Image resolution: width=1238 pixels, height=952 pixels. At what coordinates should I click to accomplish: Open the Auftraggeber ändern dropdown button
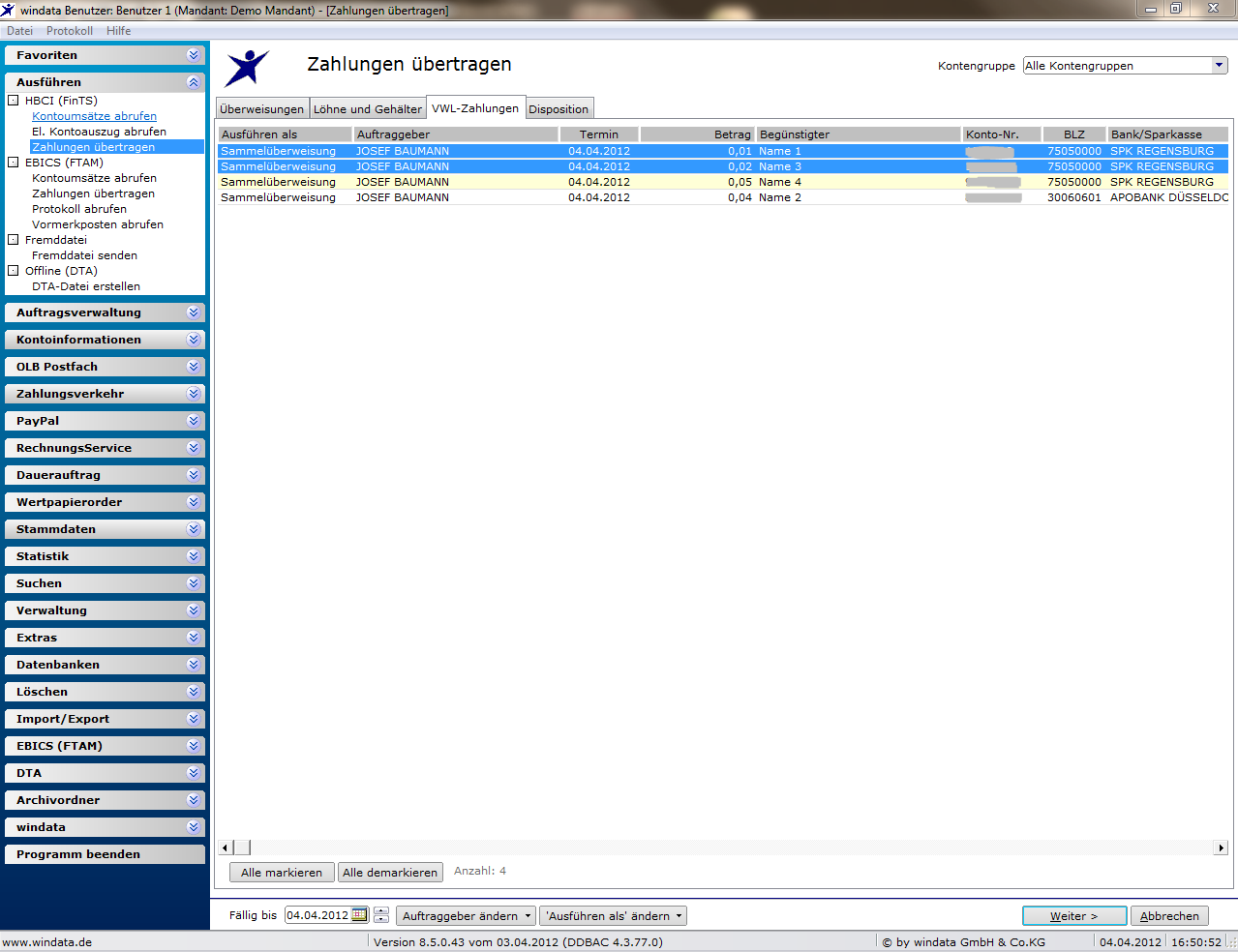(466, 916)
